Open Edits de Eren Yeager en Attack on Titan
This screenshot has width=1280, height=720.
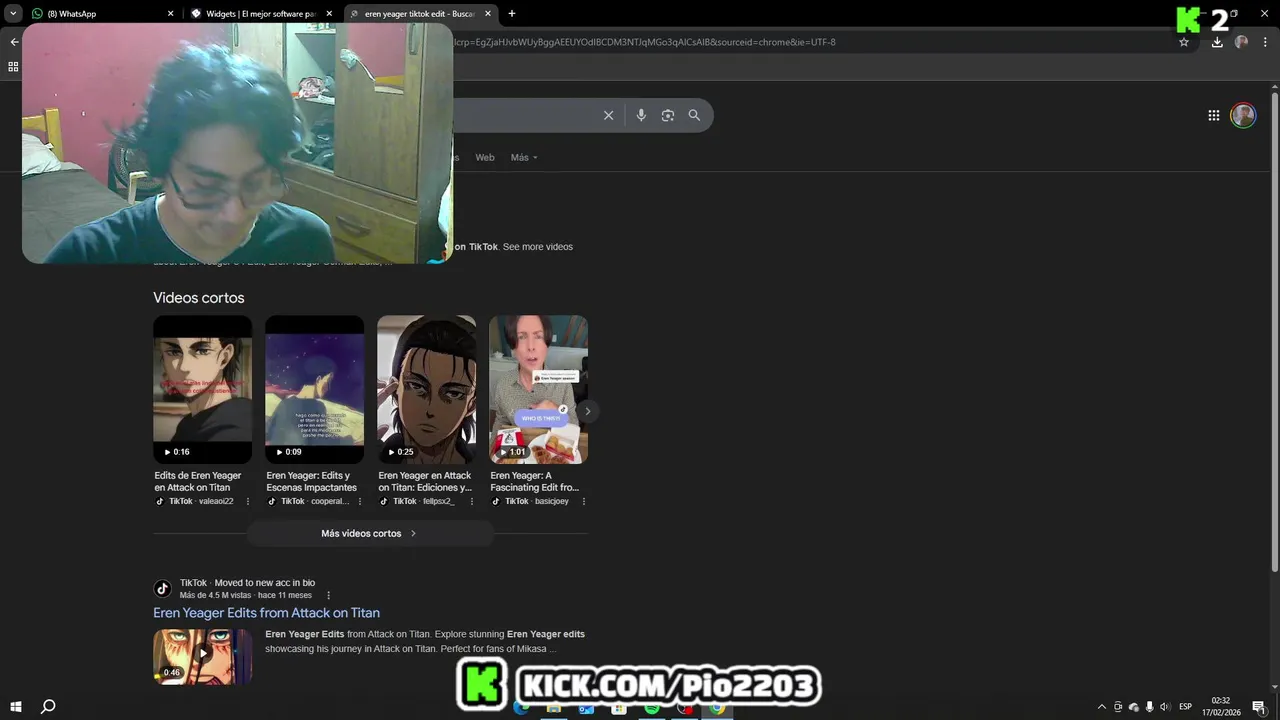198,482
